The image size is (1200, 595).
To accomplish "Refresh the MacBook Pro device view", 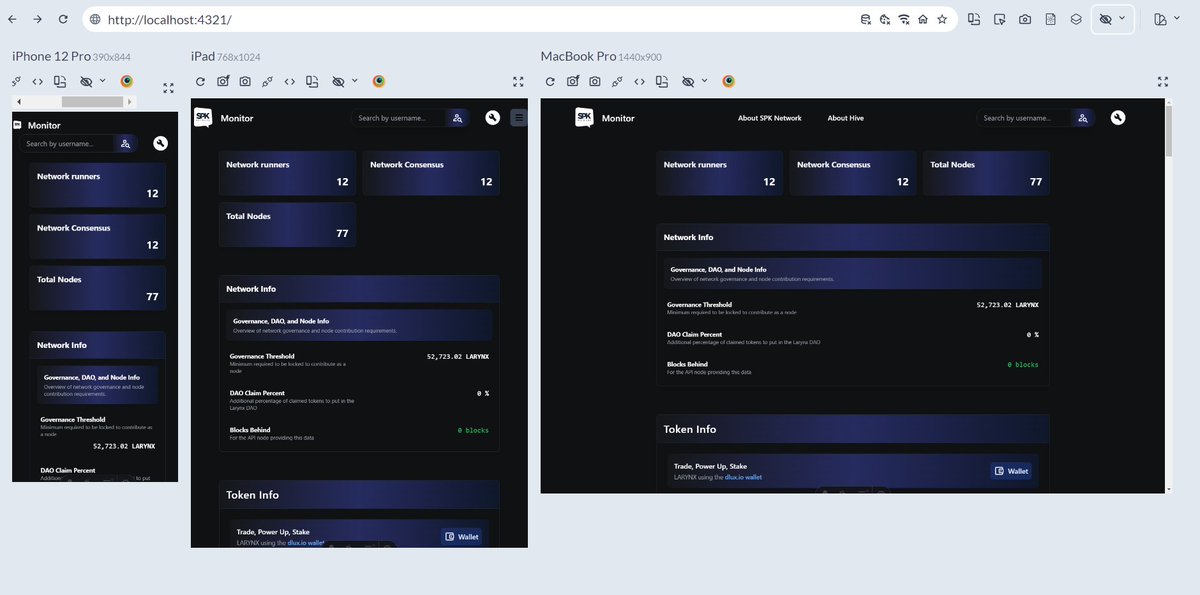I will tap(550, 81).
